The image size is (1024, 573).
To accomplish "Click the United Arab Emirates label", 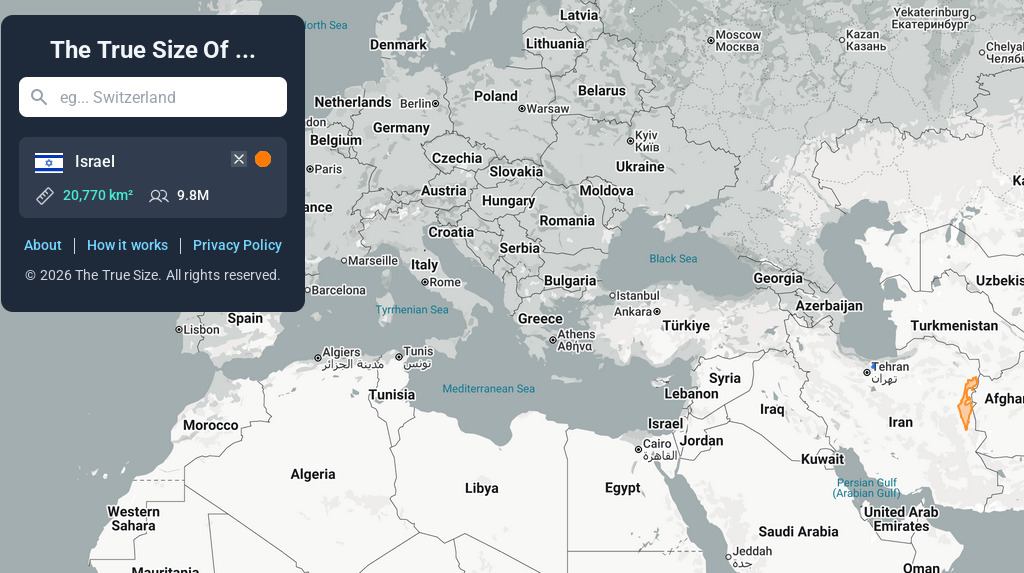I will pos(901,519).
